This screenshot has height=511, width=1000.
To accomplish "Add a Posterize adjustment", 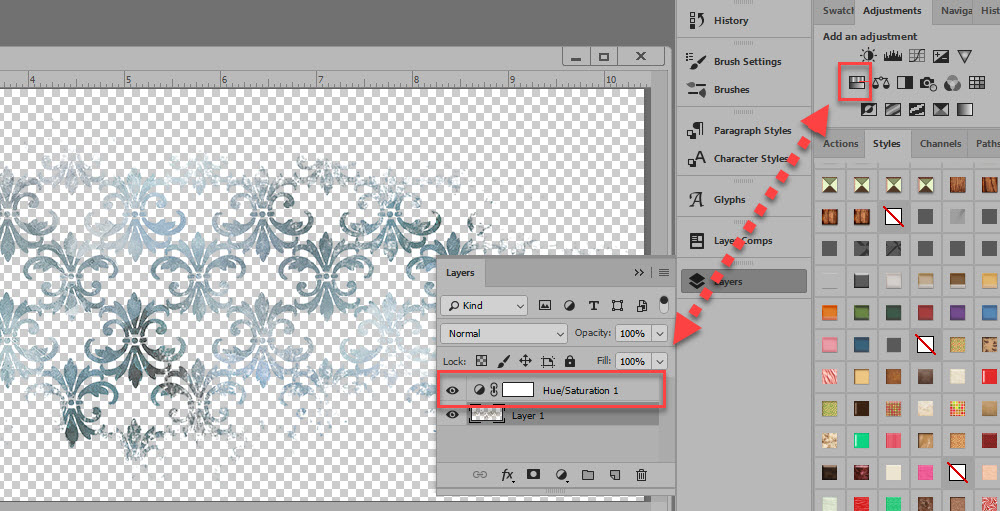I will point(892,110).
